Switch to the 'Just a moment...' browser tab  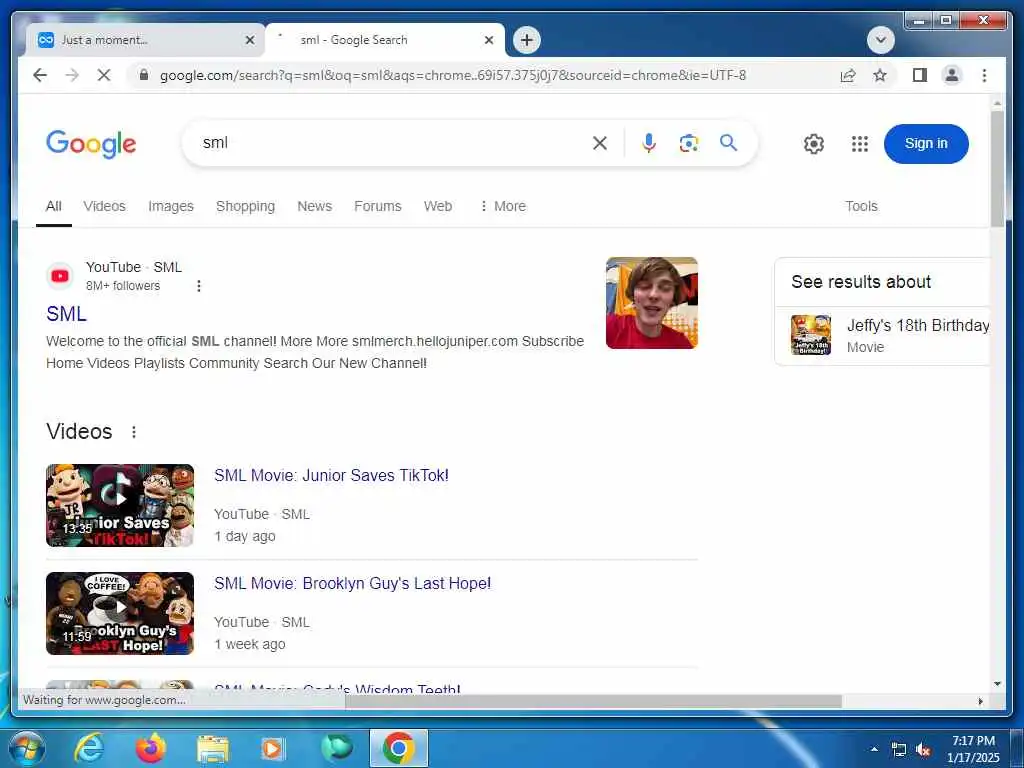coord(145,40)
